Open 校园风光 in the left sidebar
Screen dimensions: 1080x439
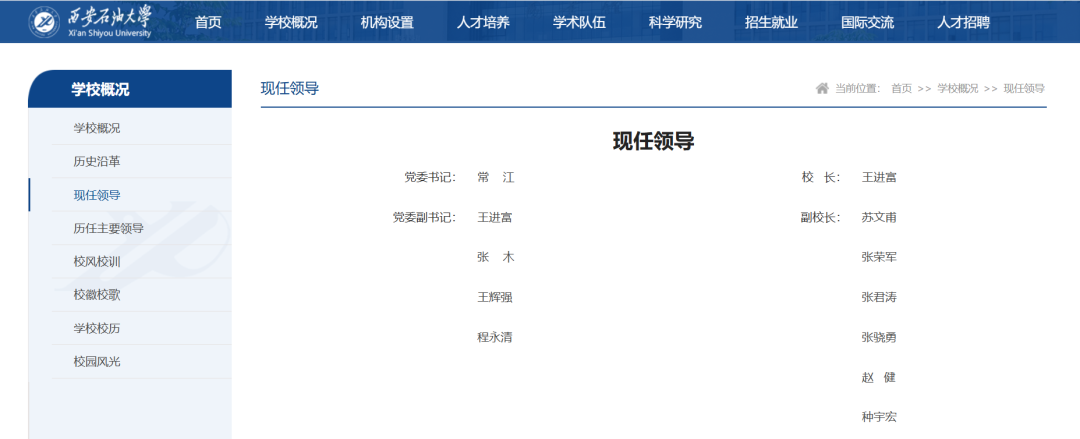pyautogui.click(x=97, y=361)
